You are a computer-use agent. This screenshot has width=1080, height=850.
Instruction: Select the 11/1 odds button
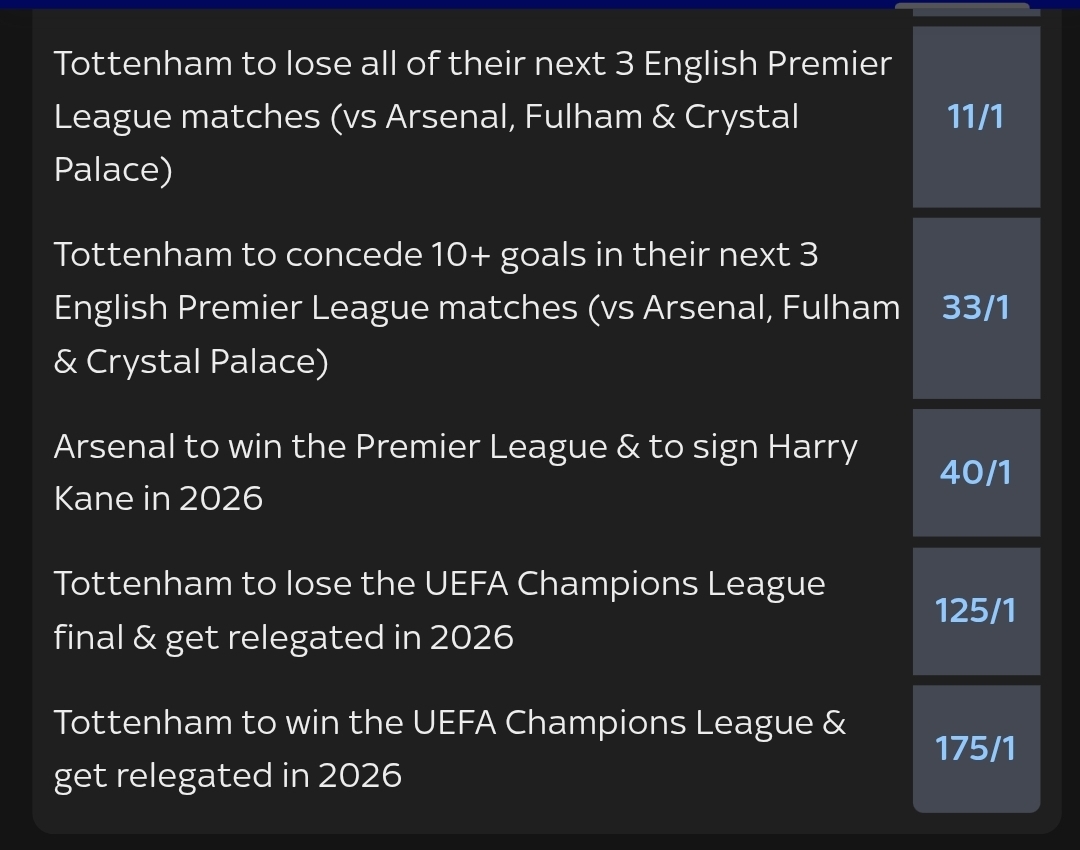pyautogui.click(x=976, y=117)
